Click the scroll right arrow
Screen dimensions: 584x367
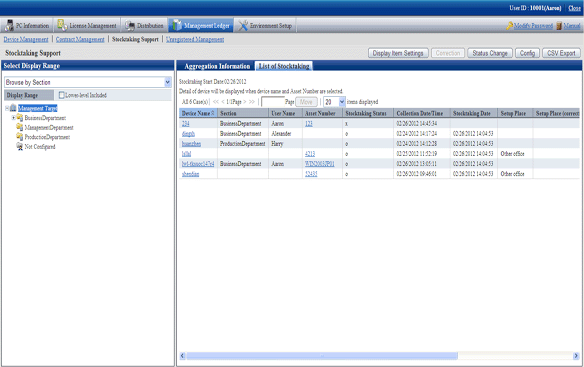[576, 356]
